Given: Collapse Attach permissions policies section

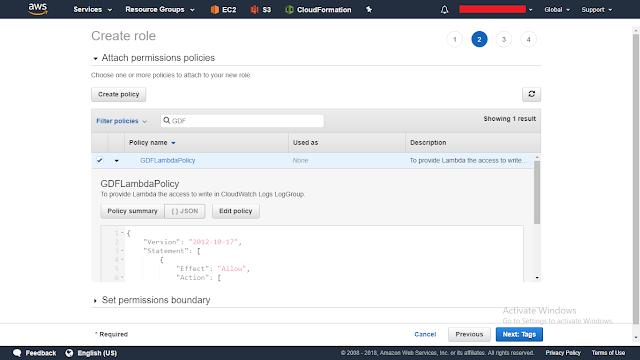Looking at the screenshot, I should pyautogui.click(x=95, y=58).
